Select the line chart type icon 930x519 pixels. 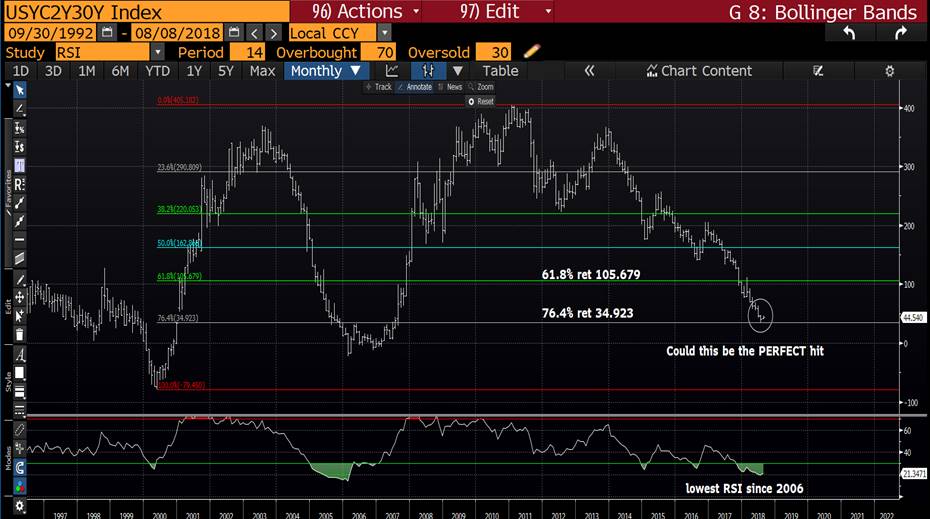click(x=392, y=71)
